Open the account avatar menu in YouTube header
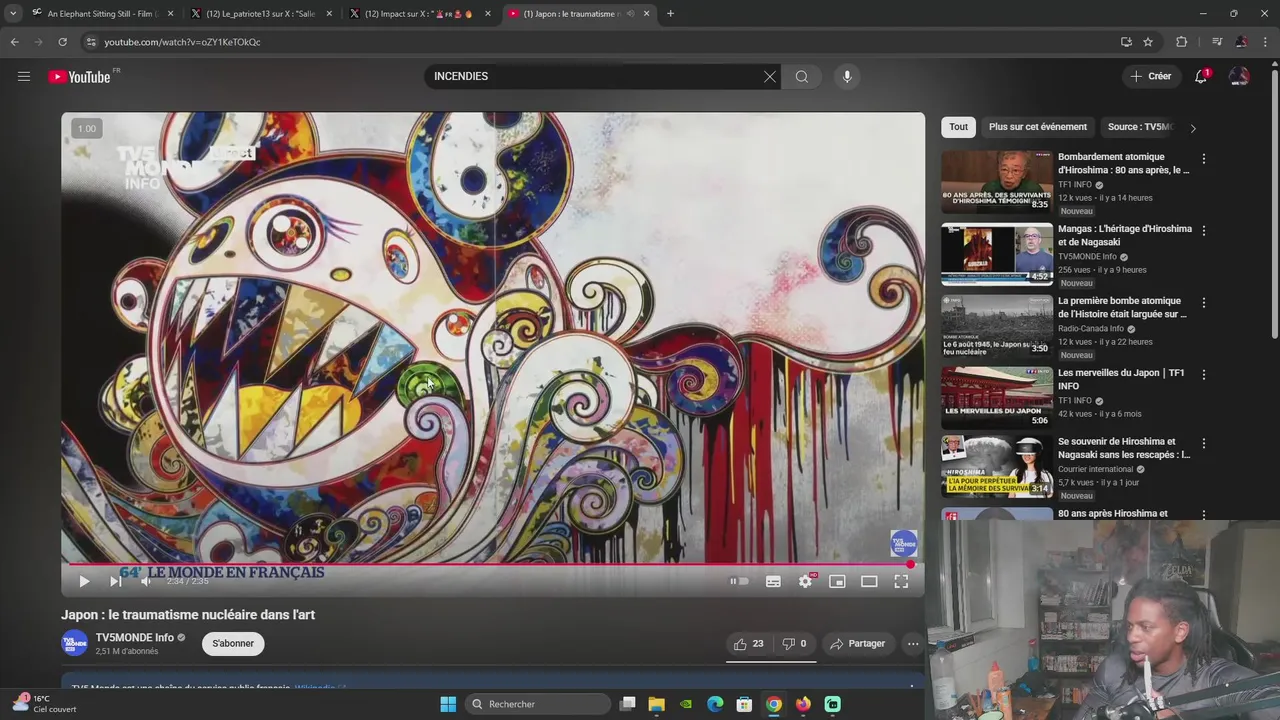 [1239, 76]
